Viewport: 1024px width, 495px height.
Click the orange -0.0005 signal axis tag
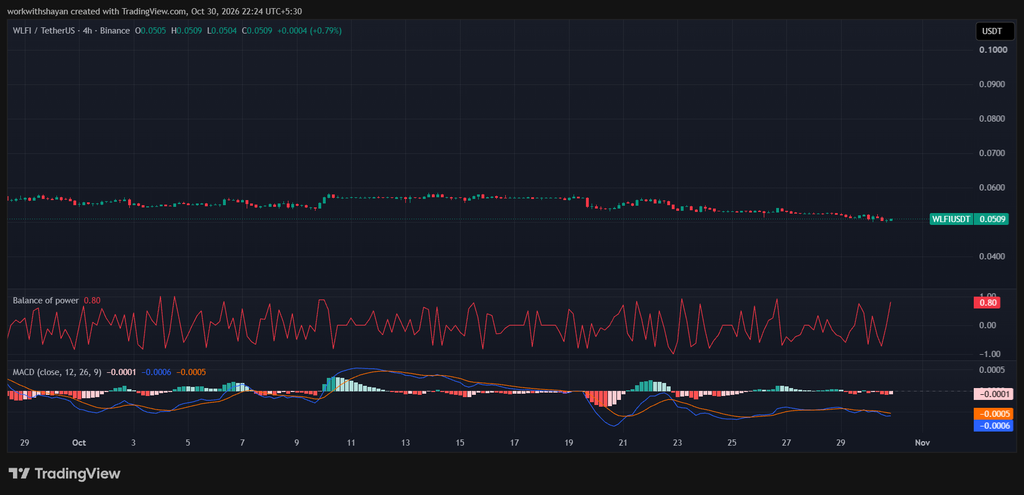991,414
